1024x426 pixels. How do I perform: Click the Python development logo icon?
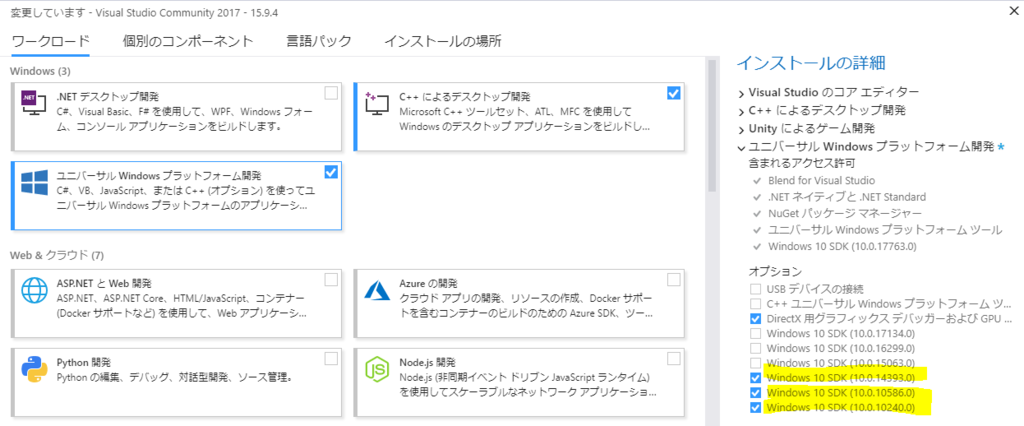[x=35, y=369]
